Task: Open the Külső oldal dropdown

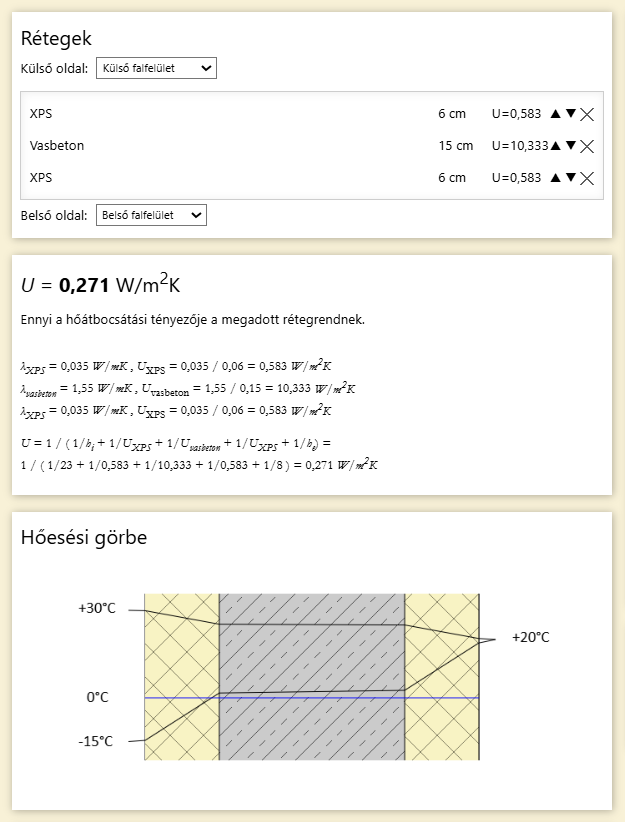Action: [156, 68]
